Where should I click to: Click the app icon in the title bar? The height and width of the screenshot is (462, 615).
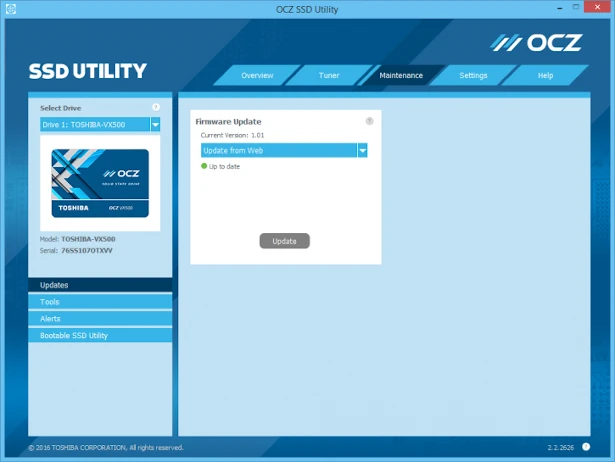point(11,9)
